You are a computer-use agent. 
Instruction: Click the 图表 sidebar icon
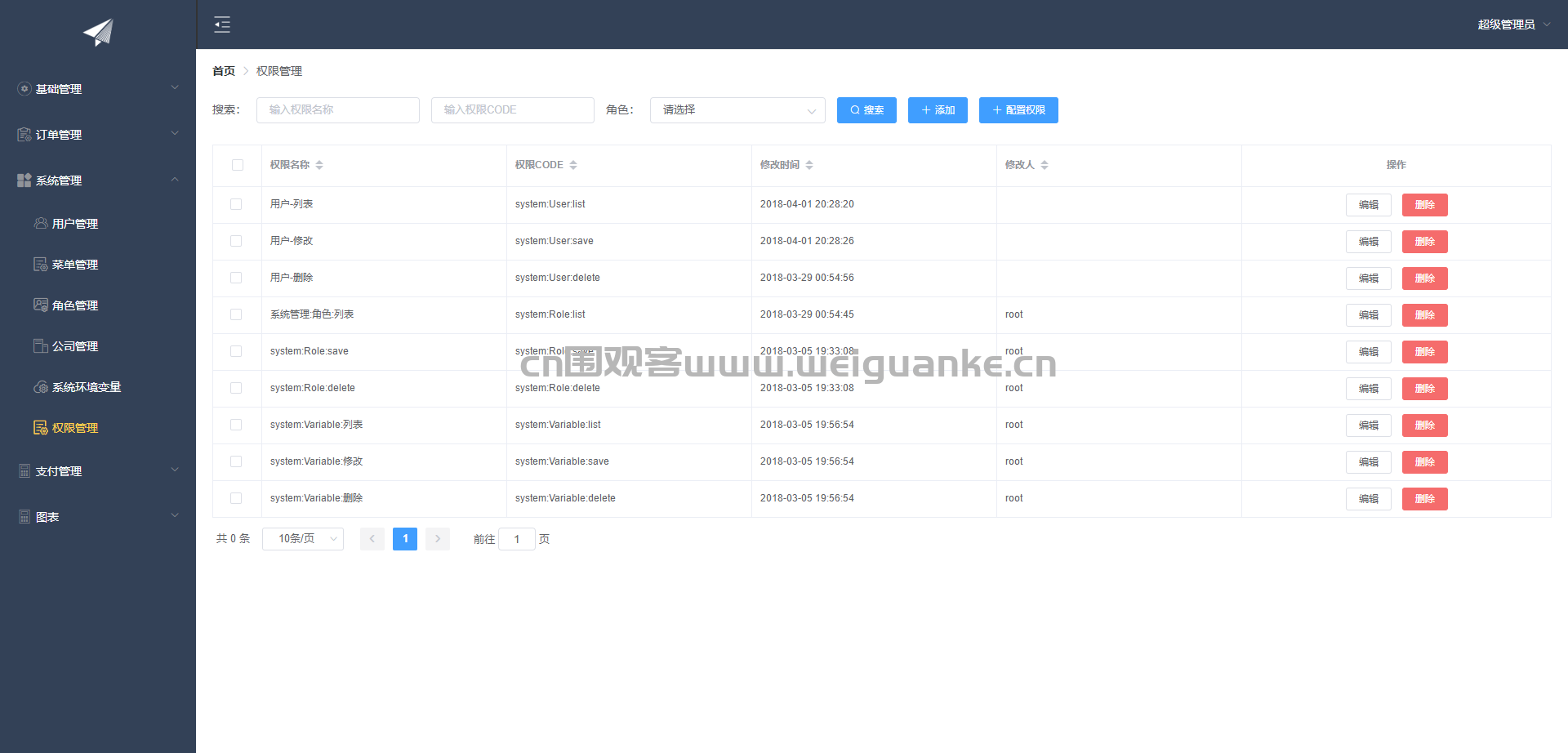point(24,517)
